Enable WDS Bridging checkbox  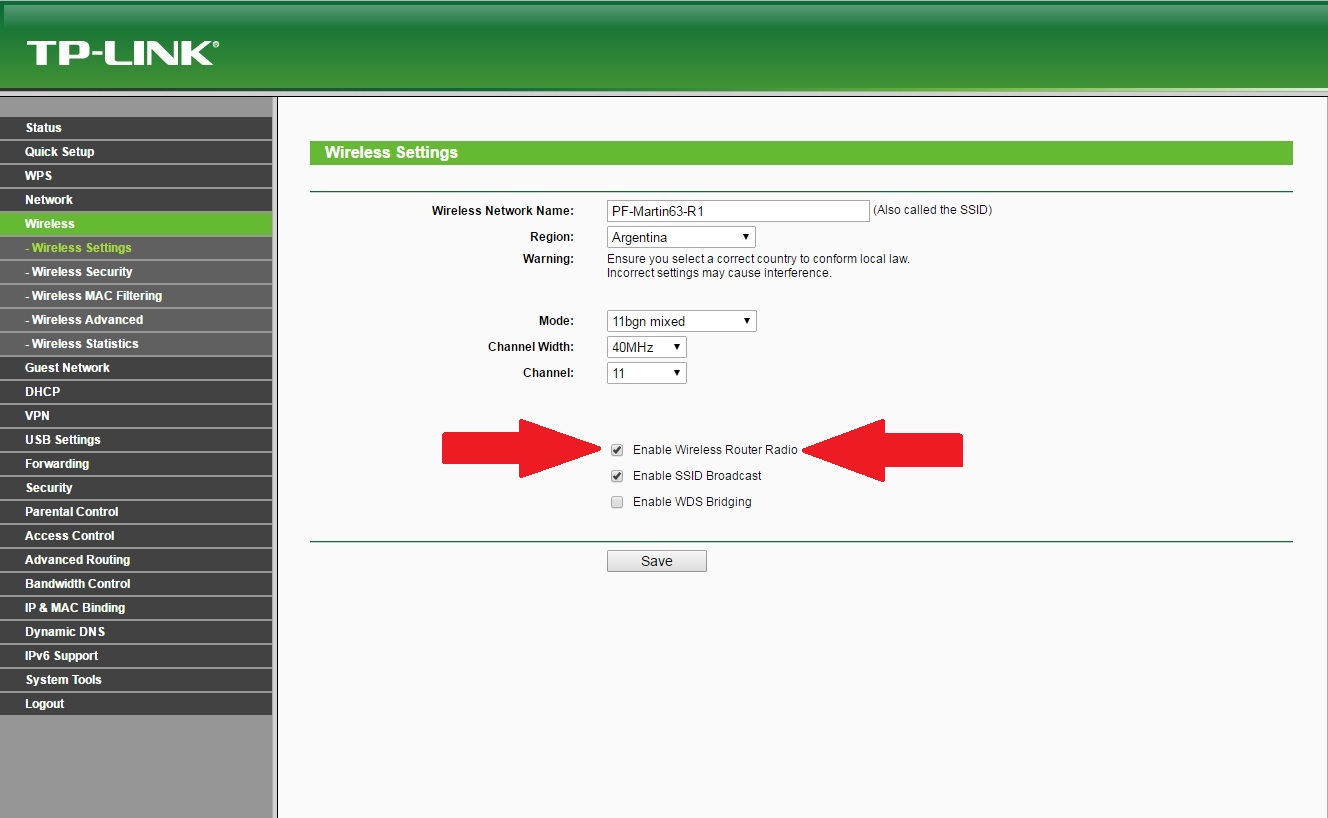click(x=617, y=502)
